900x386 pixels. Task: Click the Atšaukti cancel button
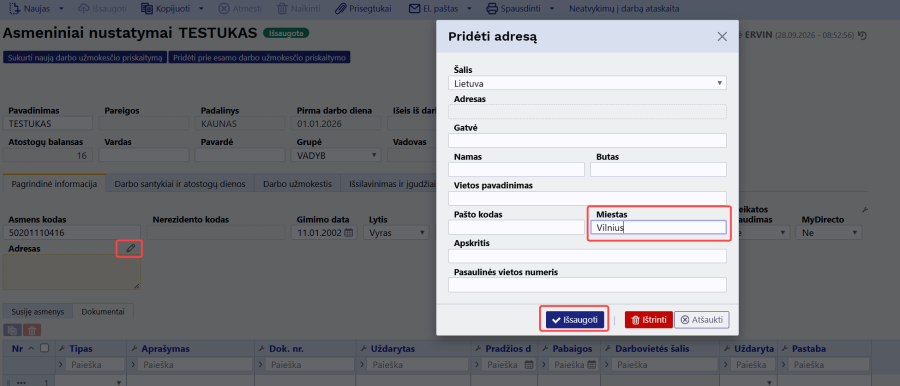pos(702,320)
